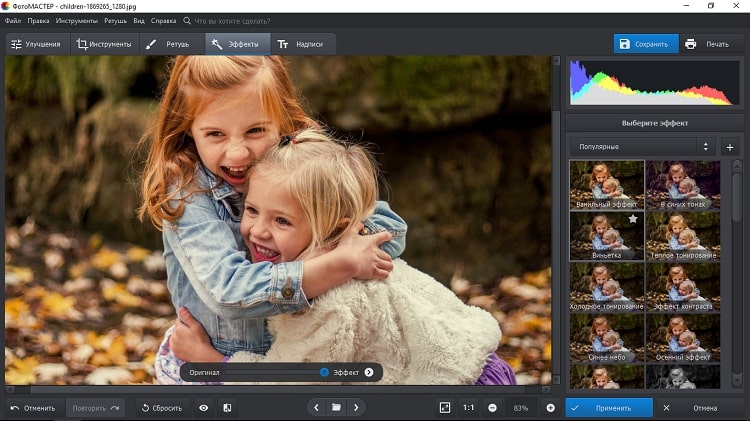Toggle the before/after compare view icon

227,408
